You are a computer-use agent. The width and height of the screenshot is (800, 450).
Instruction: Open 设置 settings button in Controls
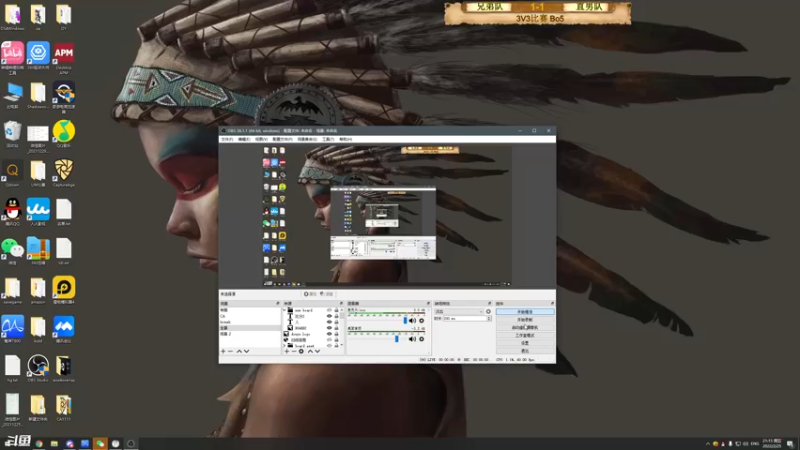click(525, 343)
